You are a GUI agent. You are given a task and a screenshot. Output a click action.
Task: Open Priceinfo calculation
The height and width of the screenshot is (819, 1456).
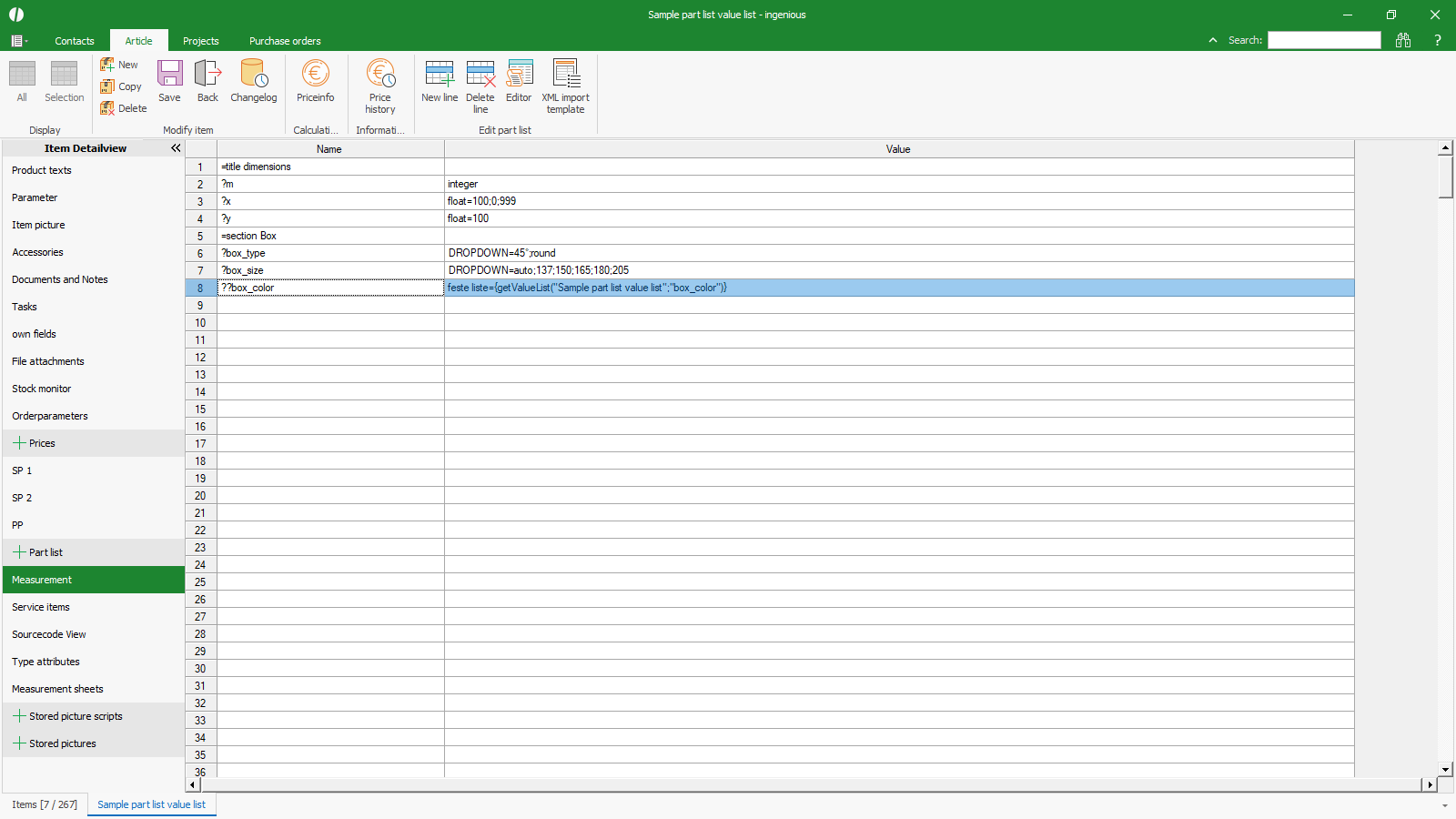315,80
